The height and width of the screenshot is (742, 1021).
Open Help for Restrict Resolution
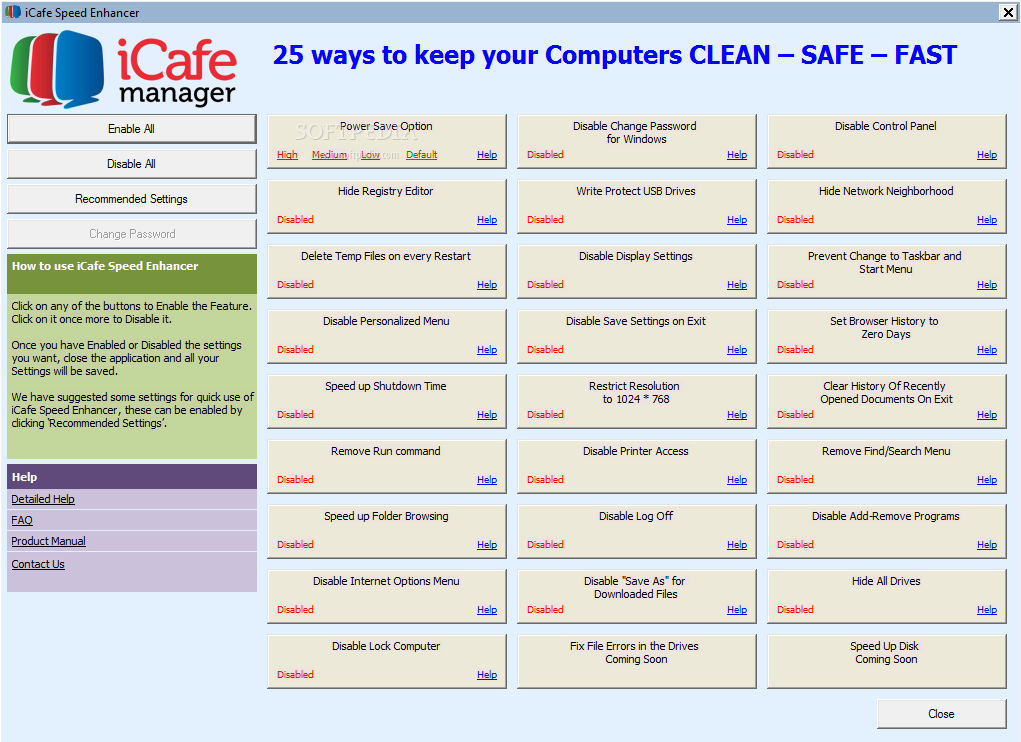737,415
